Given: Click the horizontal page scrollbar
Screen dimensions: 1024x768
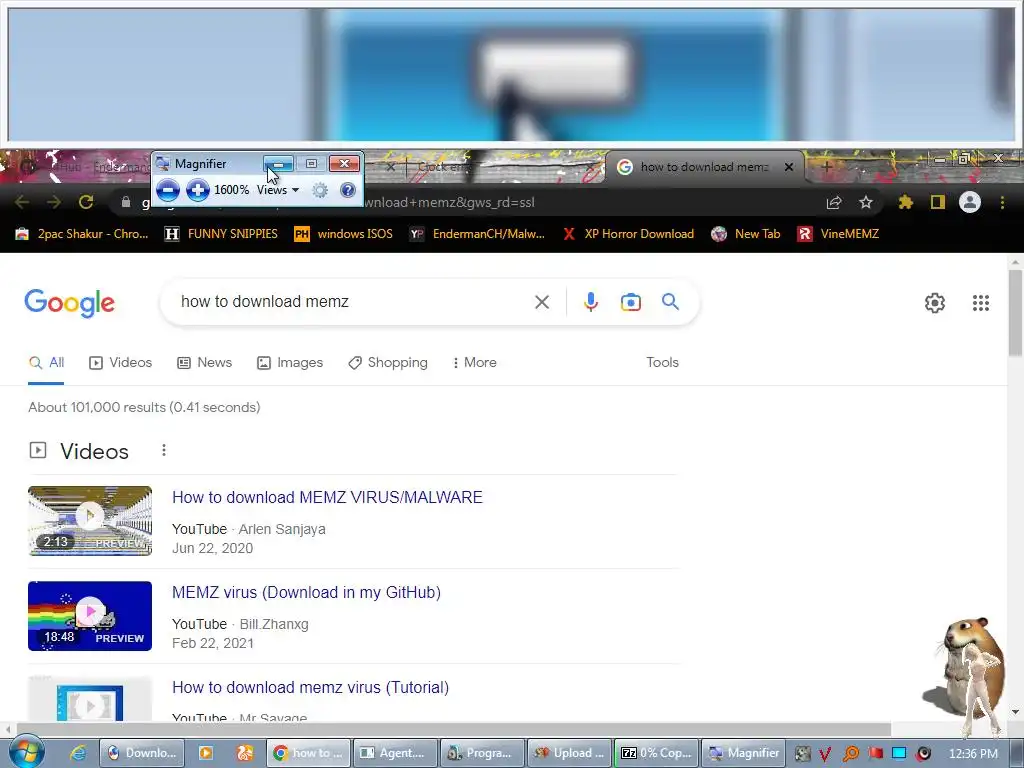Looking at the screenshot, I should coord(454,729).
